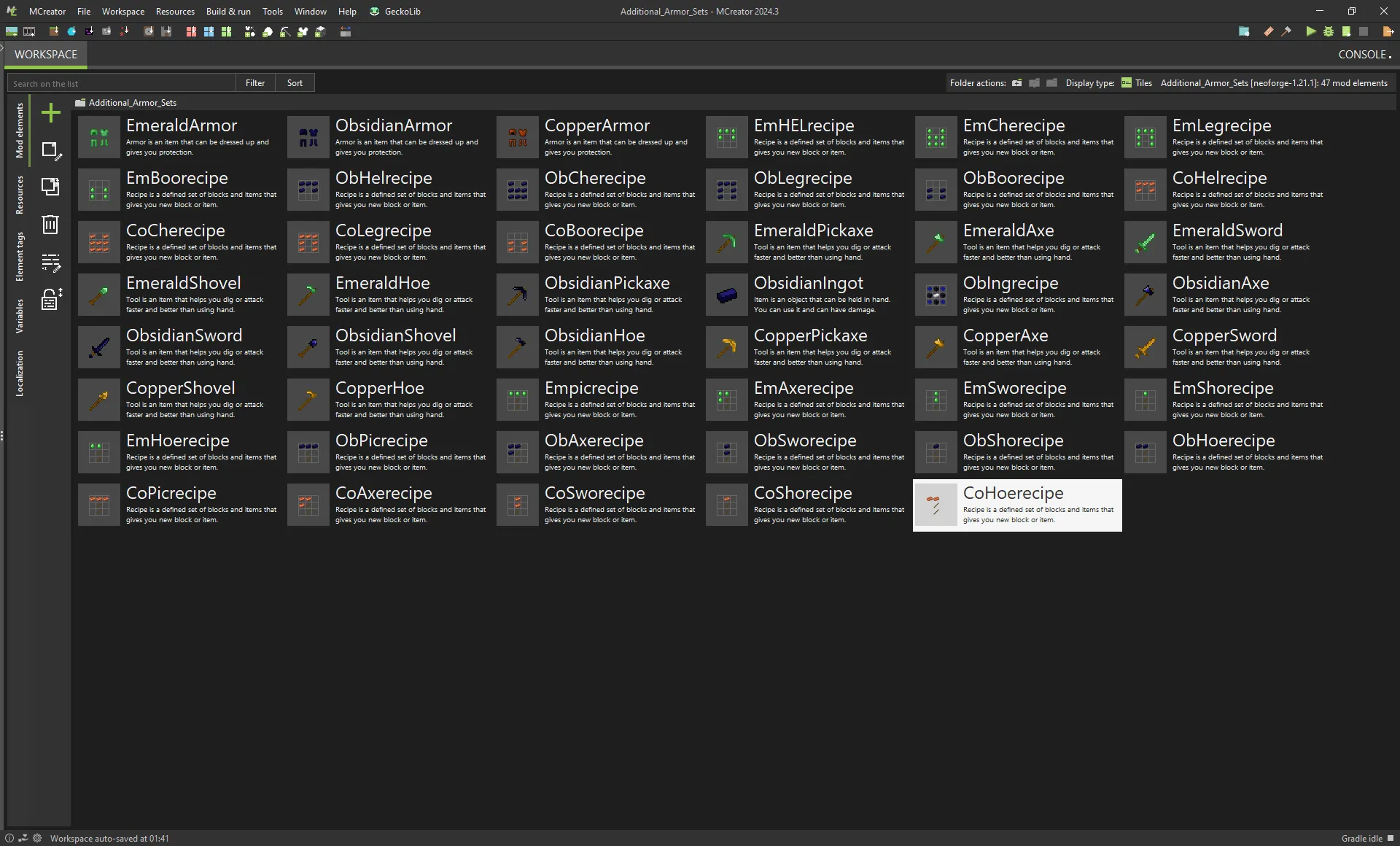
Task: Open the Sort dropdown
Action: (295, 82)
